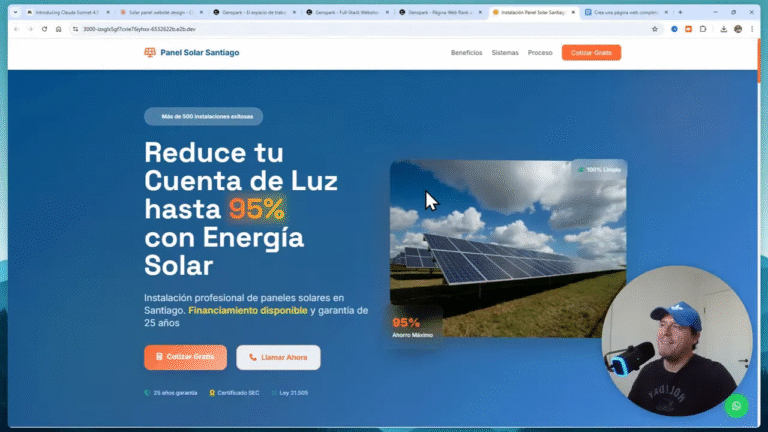Open a new browser tab with plus button
This screenshot has width=768, height=432.
coord(680,12)
